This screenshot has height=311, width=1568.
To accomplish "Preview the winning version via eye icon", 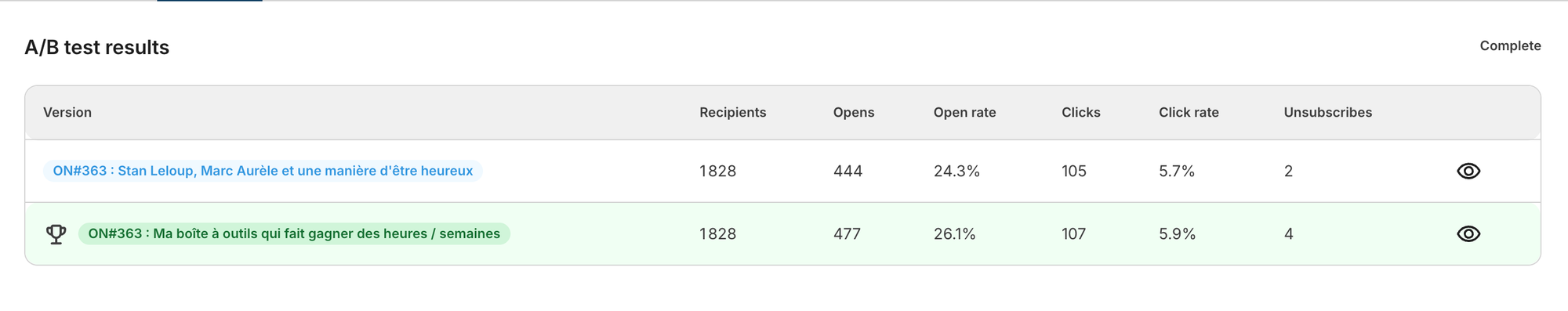I will tap(1468, 233).
